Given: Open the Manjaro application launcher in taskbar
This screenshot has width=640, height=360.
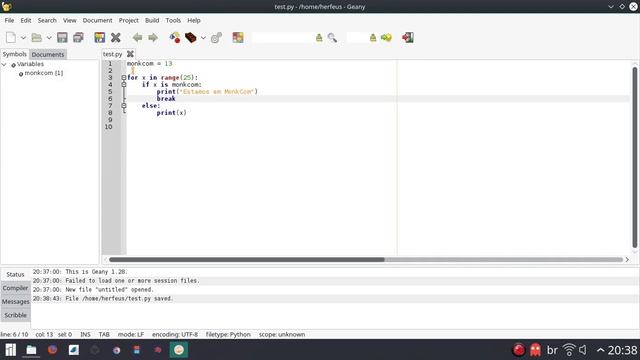Looking at the screenshot, I should tap(10, 350).
